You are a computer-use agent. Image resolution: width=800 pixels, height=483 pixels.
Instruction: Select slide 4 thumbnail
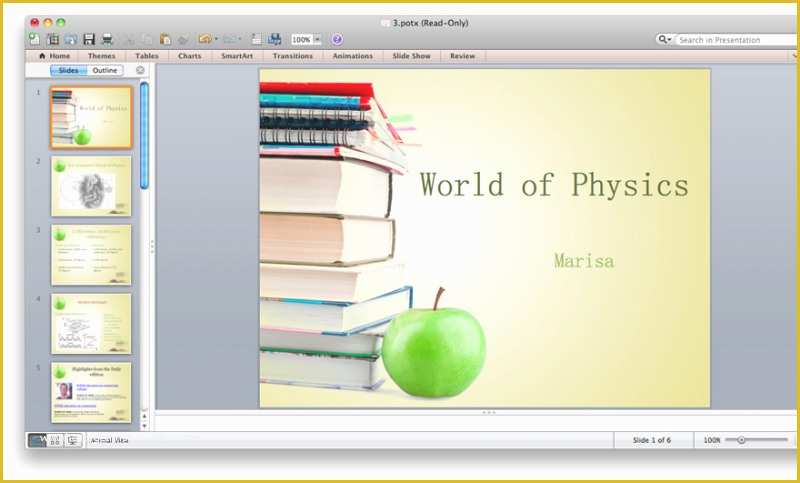pos(91,324)
